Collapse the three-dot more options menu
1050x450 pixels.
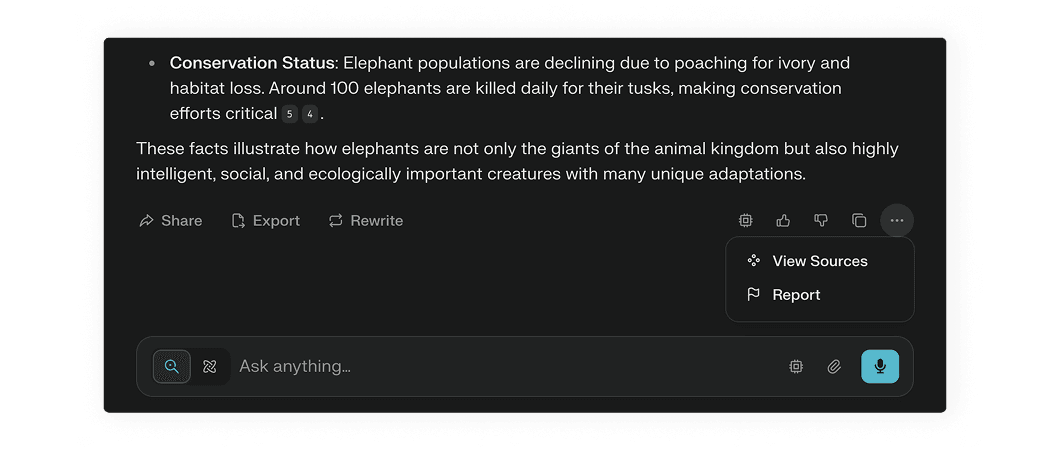(897, 220)
